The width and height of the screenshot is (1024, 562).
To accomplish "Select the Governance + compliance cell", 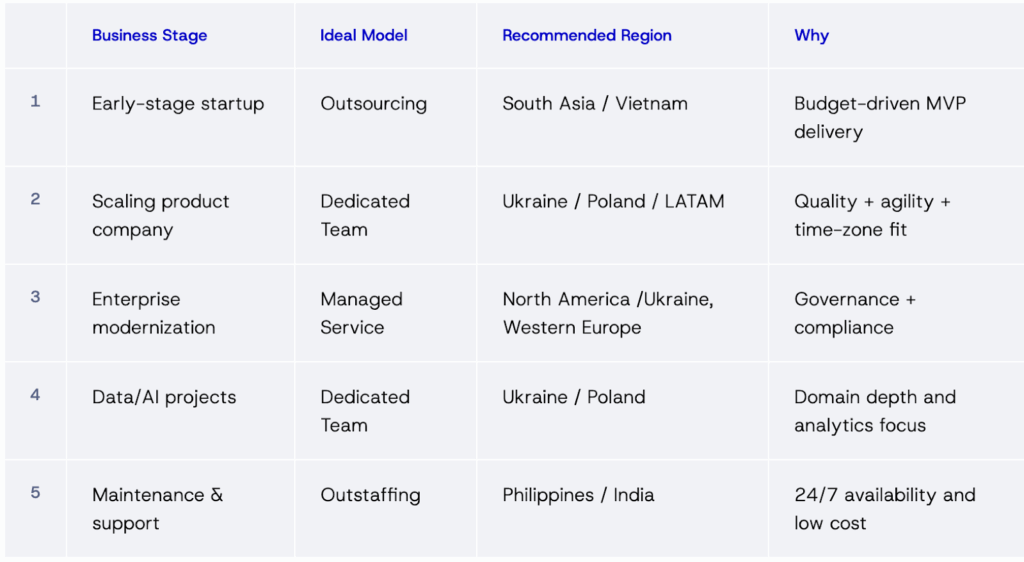I will pos(855,313).
